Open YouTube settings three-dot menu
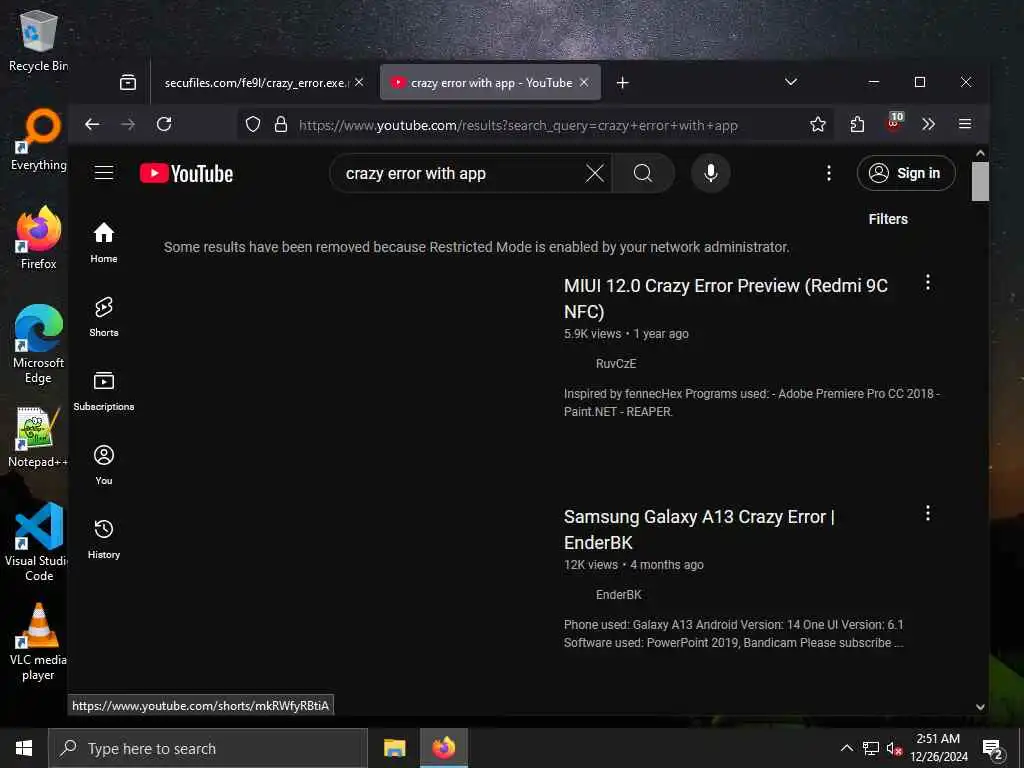The image size is (1024, 768). [x=829, y=173]
